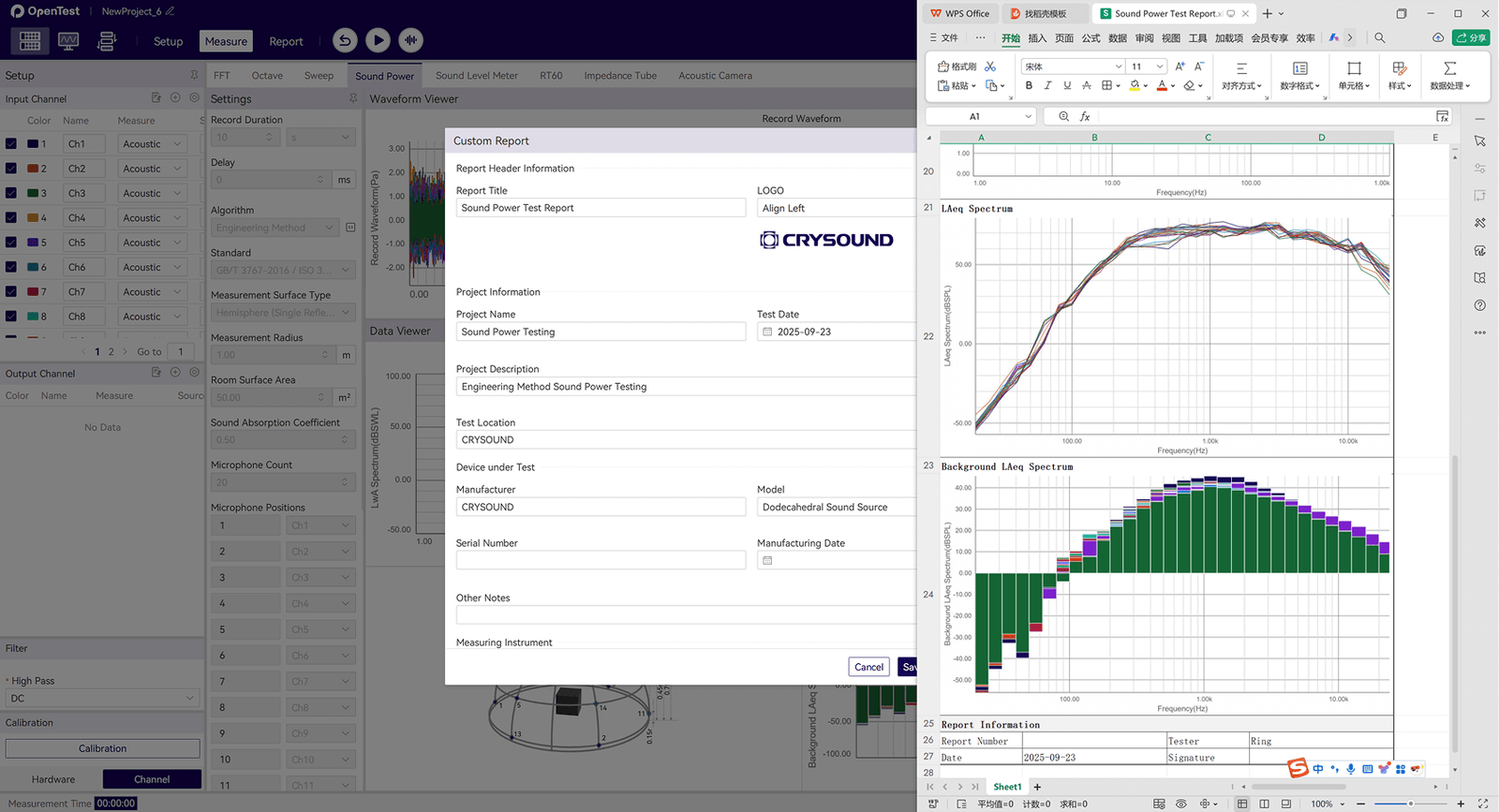Toggle the Ch4 channel checkbox
This screenshot has width=1499, height=812.
coord(11,218)
